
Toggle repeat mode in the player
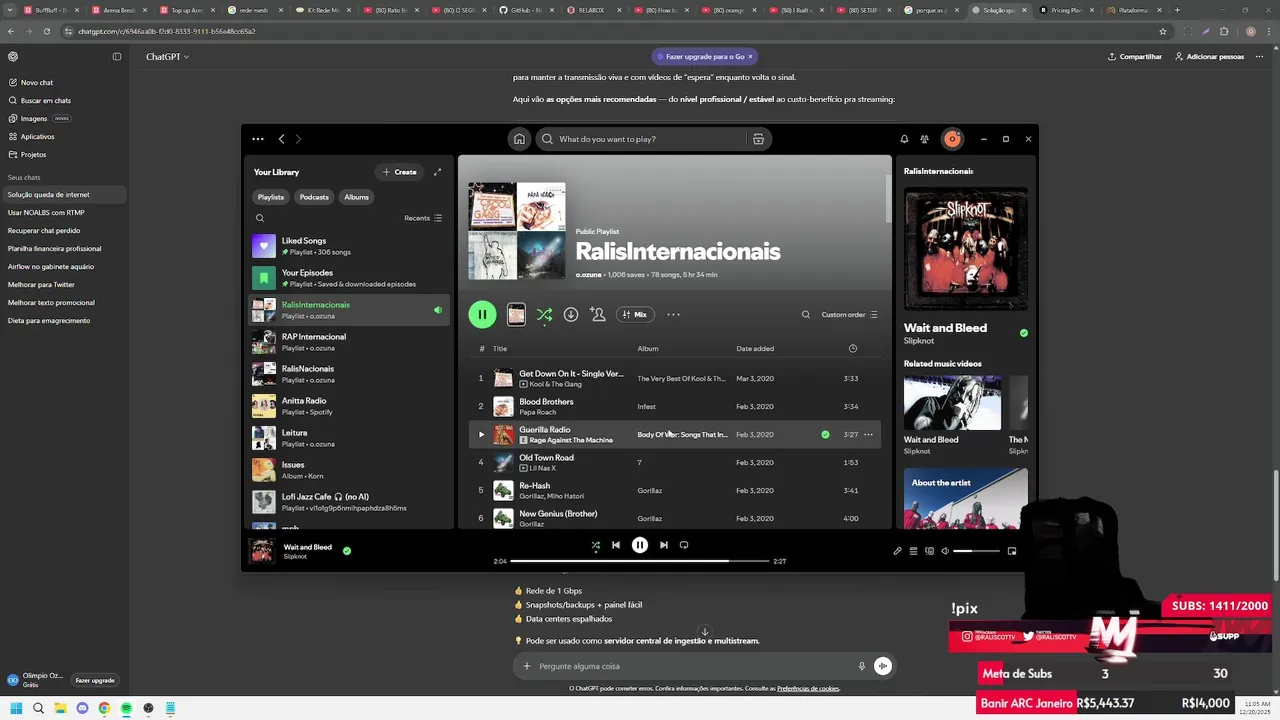(x=684, y=545)
